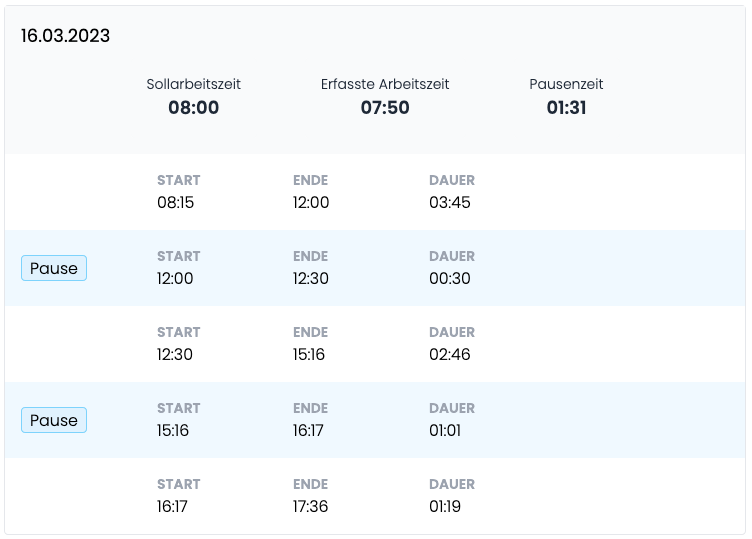752x539 pixels.
Task: Select the start time 12:30 of third entry
Action: click(x=175, y=354)
